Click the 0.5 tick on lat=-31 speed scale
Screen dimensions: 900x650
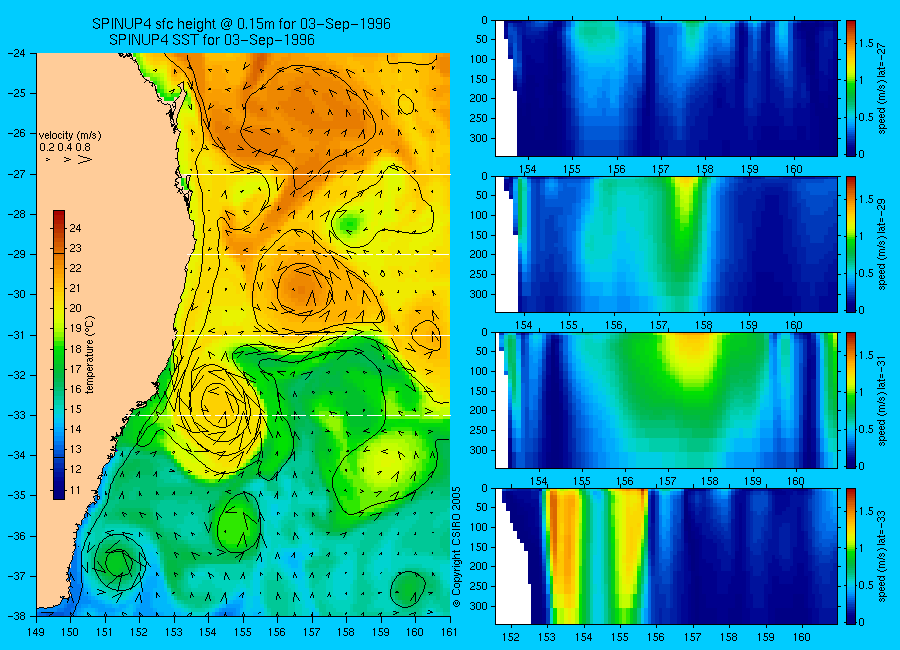[866, 430]
